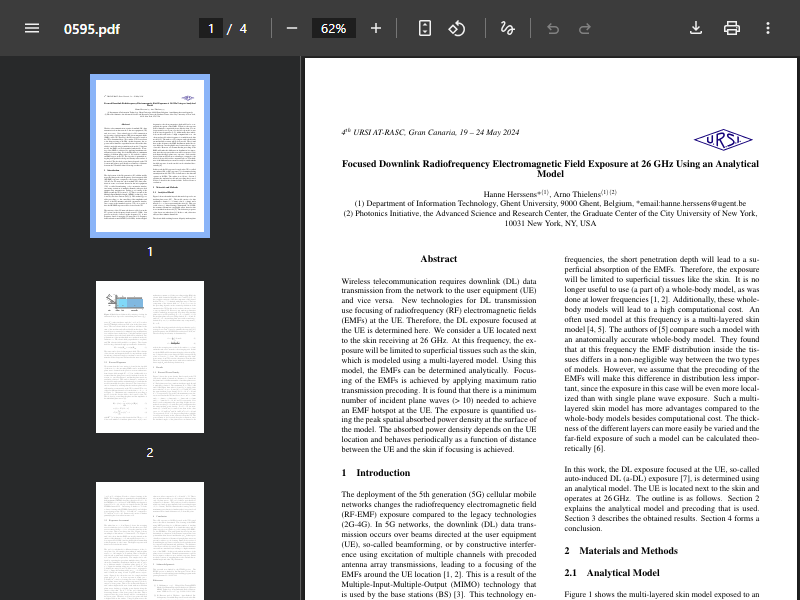Image resolution: width=800 pixels, height=600 pixels.
Task: Click the 62% zoom level field
Action: tap(334, 29)
